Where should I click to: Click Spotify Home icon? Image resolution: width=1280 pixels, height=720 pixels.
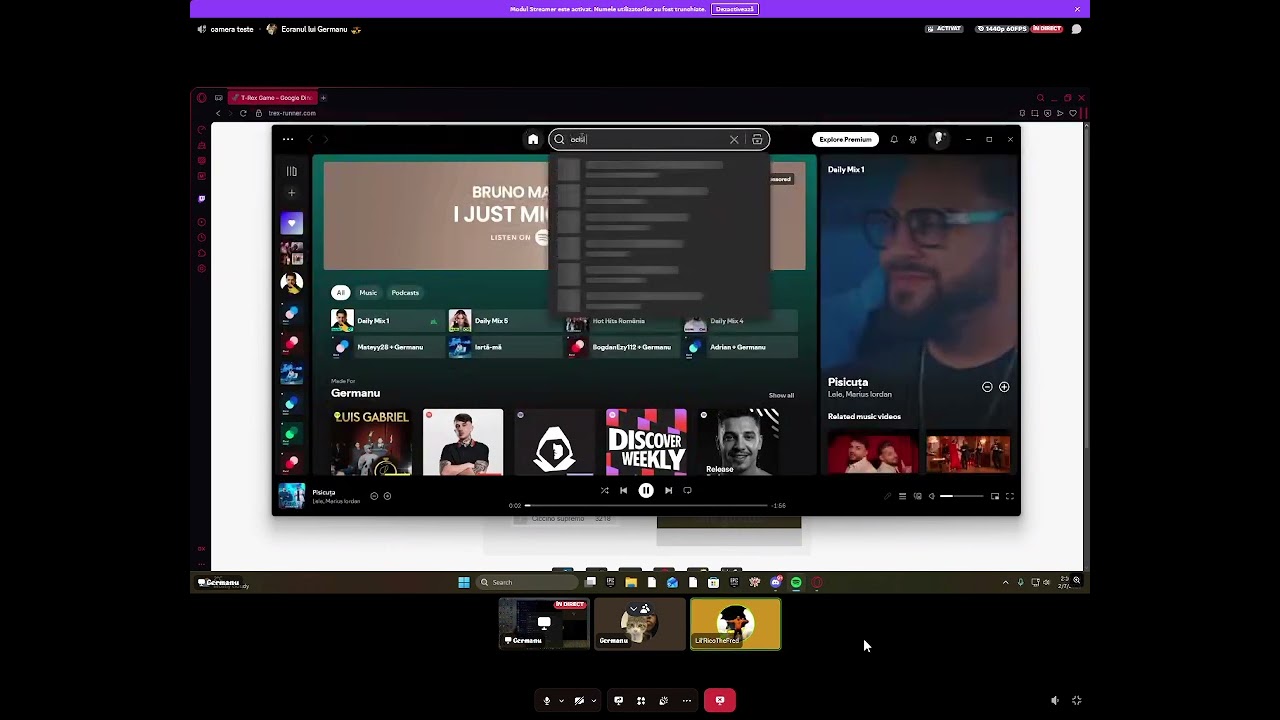click(x=533, y=139)
